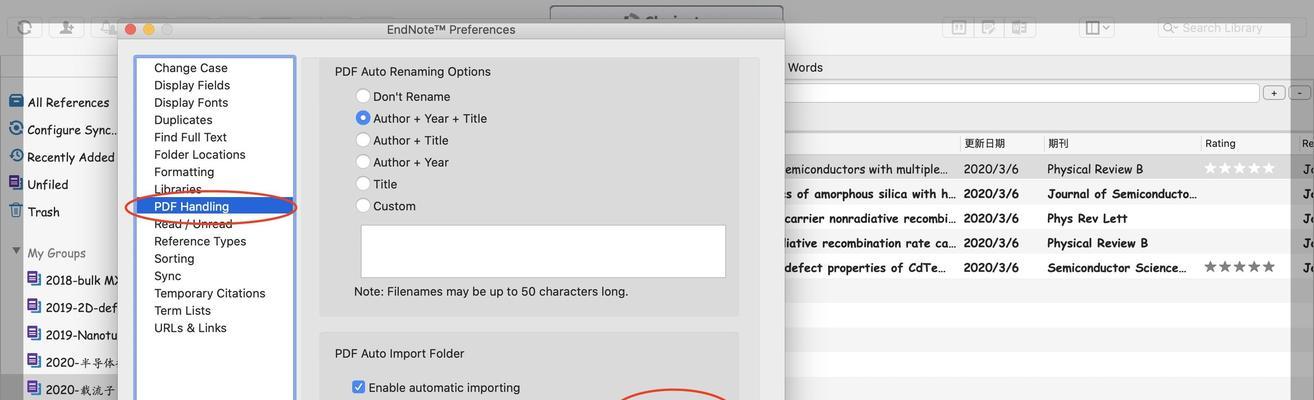The width and height of the screenshot is (1314, 400).
Task: Select the Custom renaming option
Action: point(363,206)
